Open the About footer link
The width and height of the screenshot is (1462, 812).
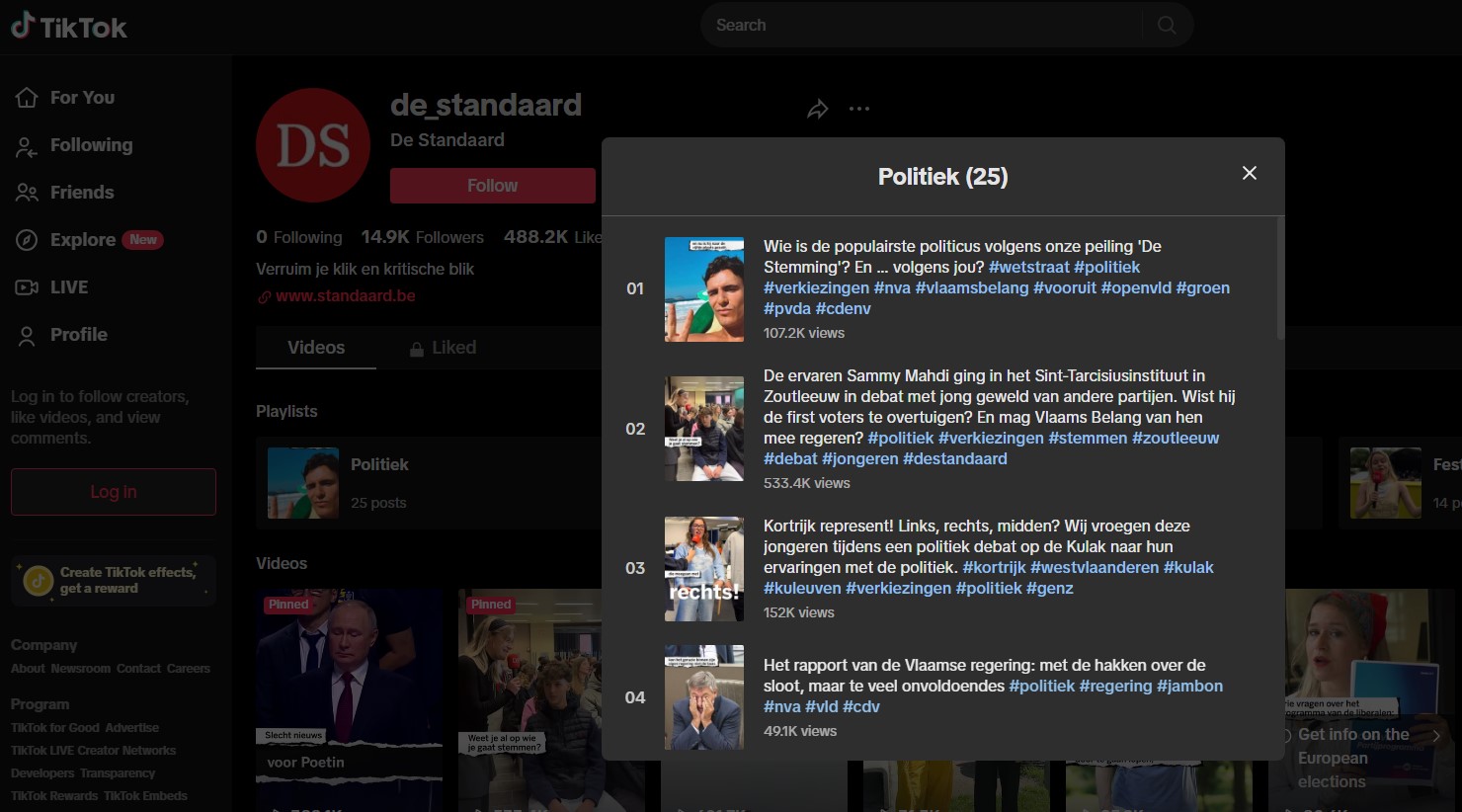pyautogui.click(x=28, y=669)
